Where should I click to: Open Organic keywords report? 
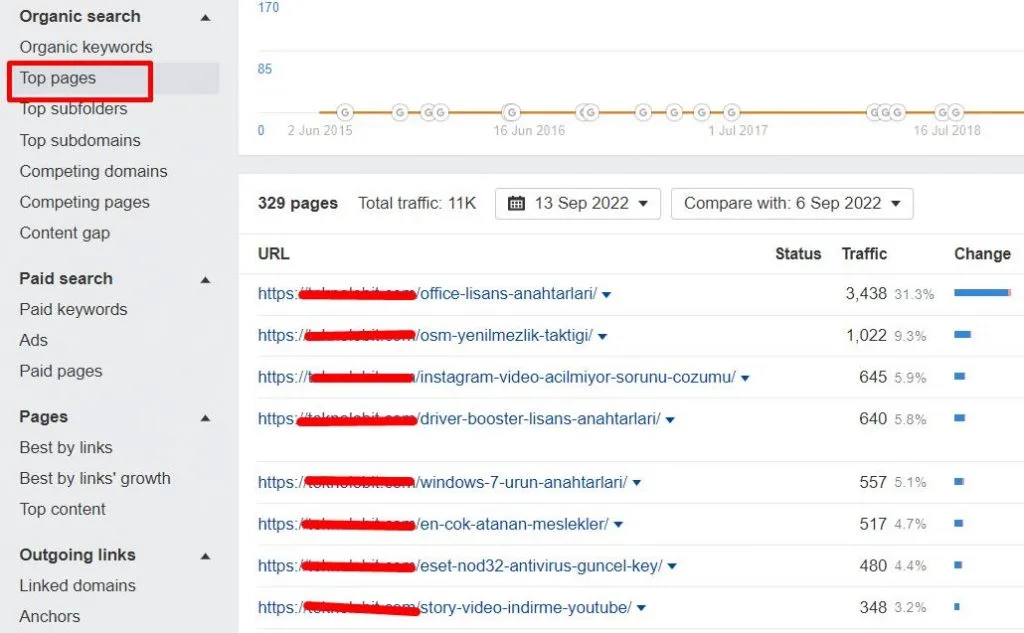click(x=86, y=47)
